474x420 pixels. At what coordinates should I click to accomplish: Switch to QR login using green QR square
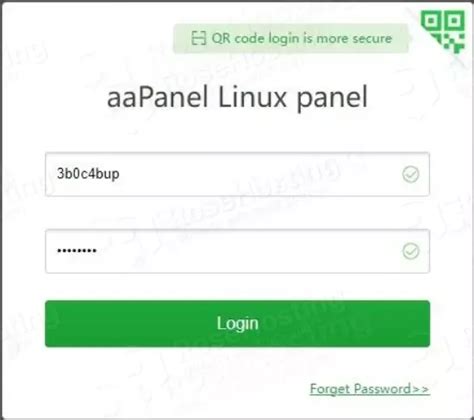[x=443, y=31]
